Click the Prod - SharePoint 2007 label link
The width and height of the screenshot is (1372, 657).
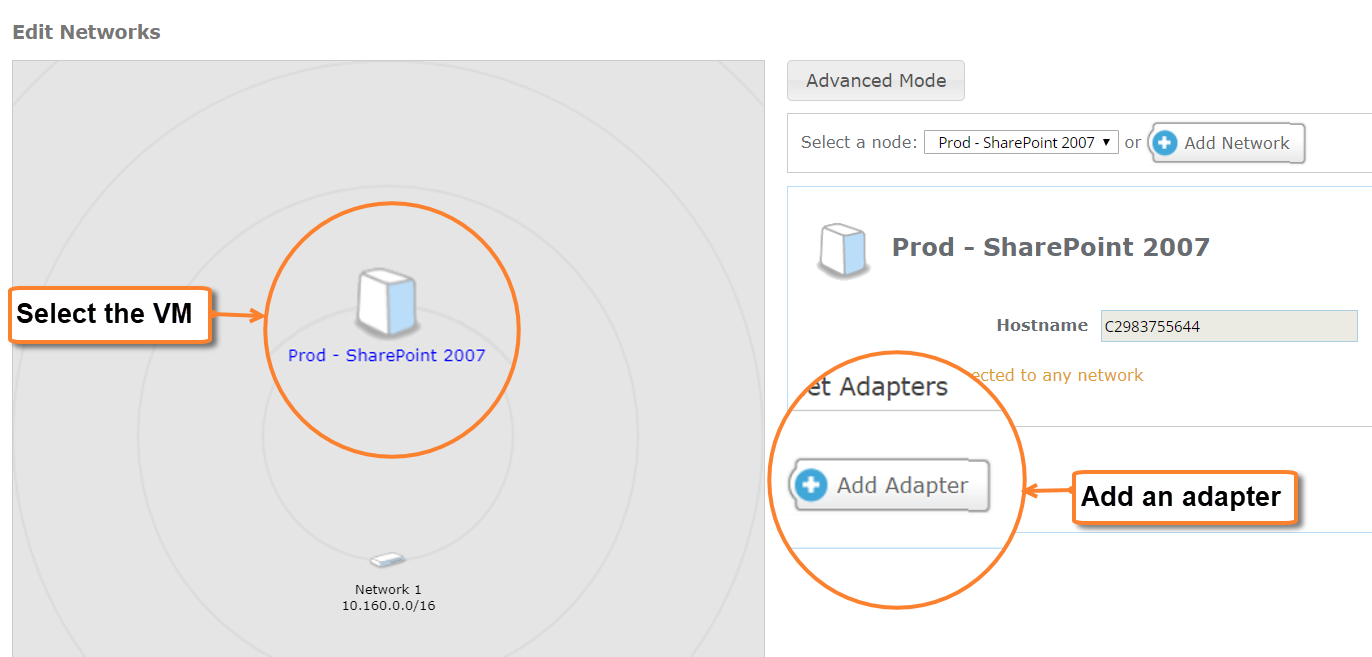click(386, 355)
